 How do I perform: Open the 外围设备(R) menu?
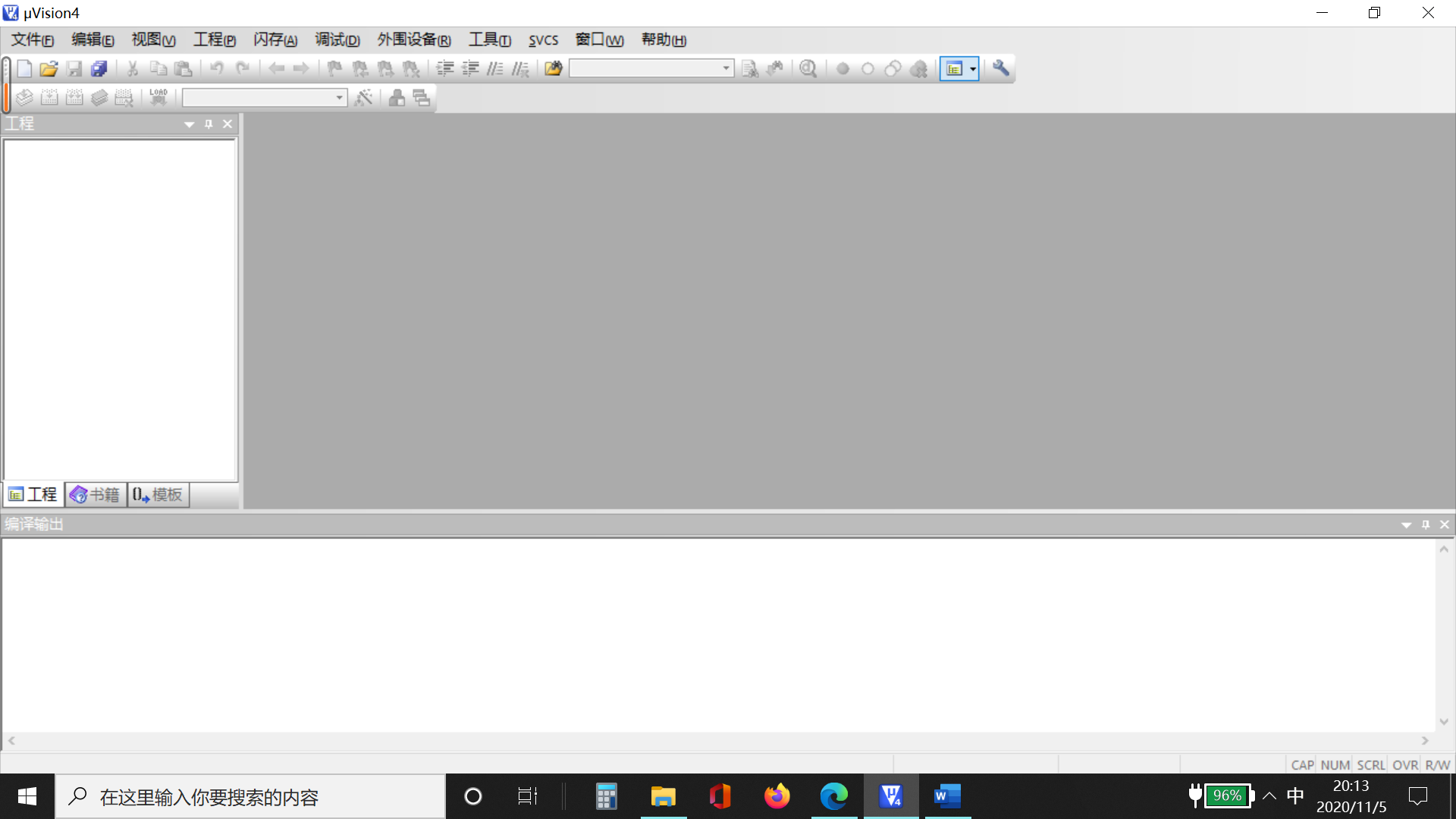414,40
